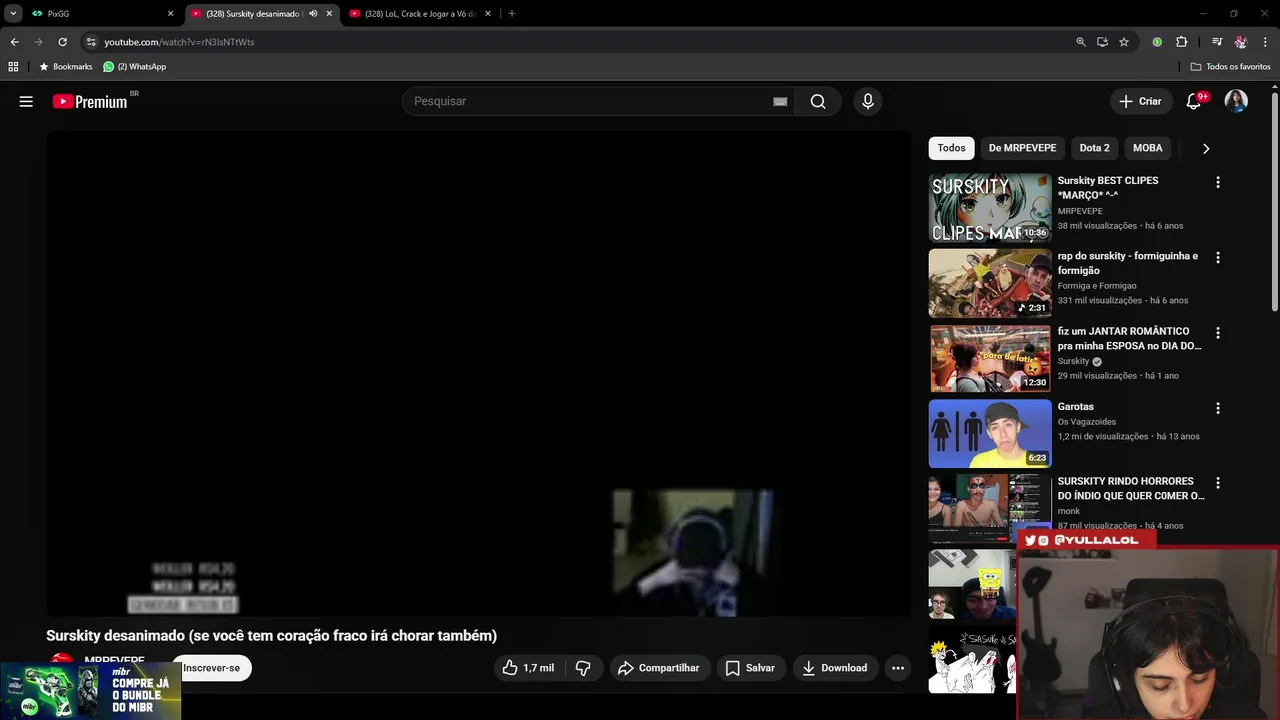
Task: View site information icon in address bar
Action: (x=91, y=42)
